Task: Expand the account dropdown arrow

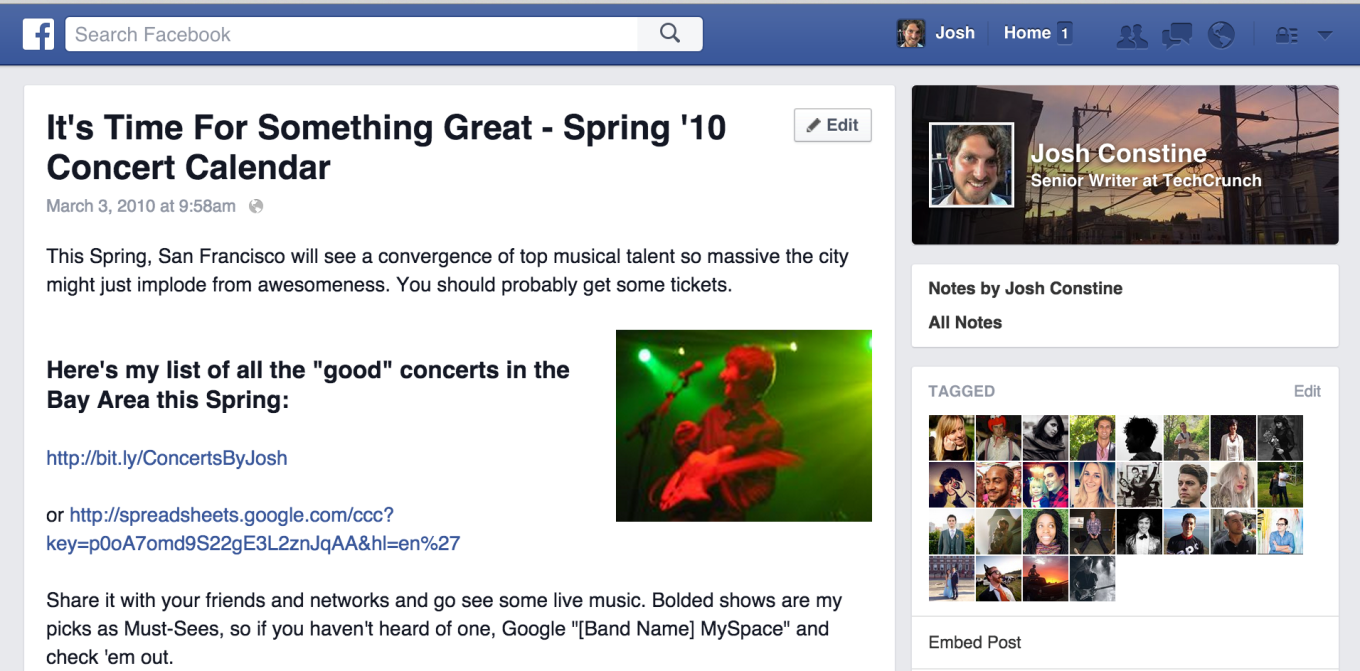Action: pos(1325,35)
